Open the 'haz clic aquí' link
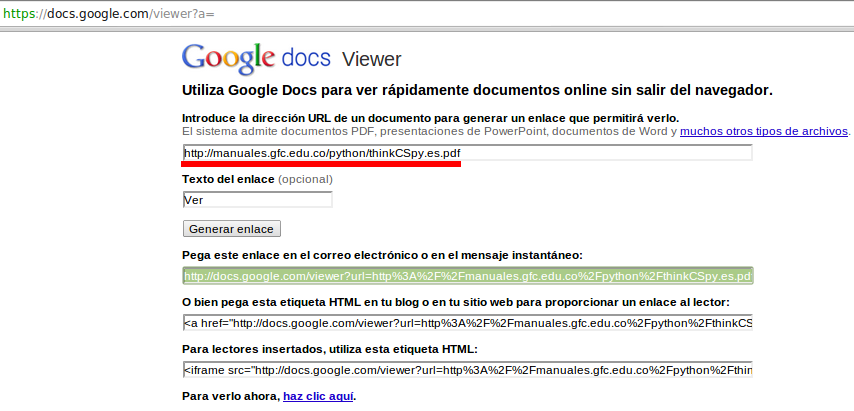This screenshot has width=854, height=411. (318, 396)
